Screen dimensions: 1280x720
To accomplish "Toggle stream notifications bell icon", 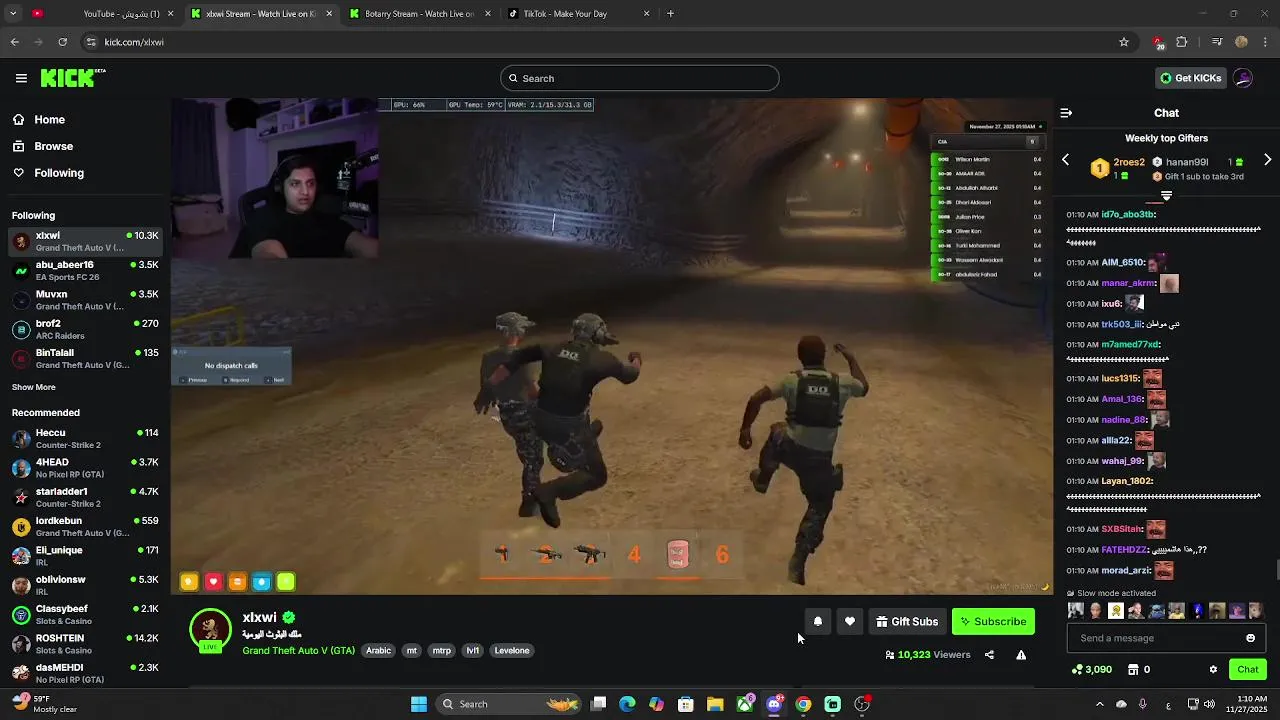I will coord(818,621).
